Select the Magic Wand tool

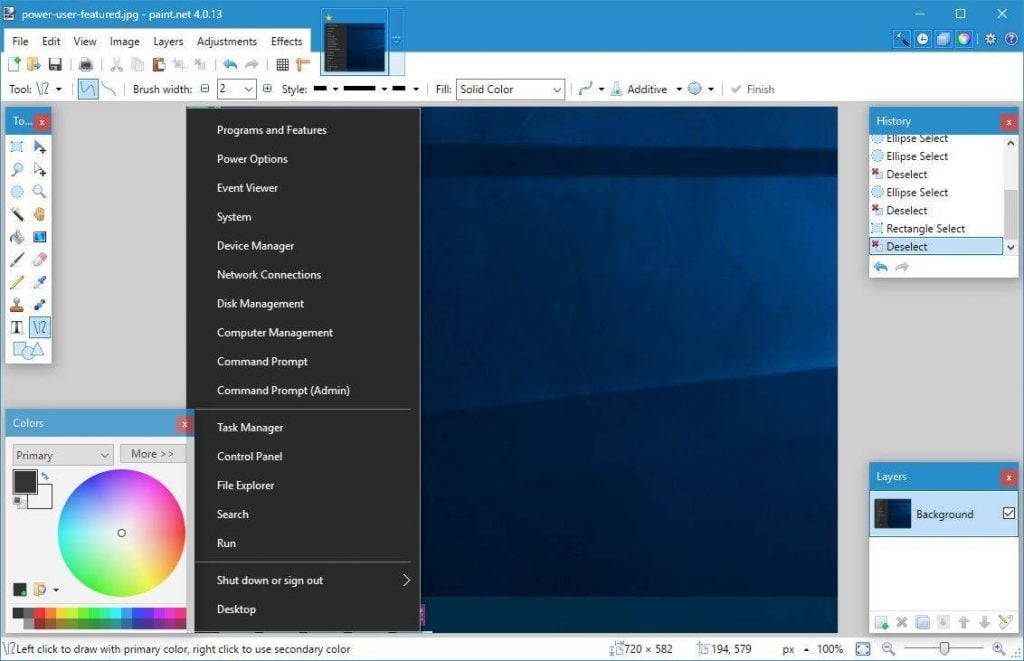17,214
